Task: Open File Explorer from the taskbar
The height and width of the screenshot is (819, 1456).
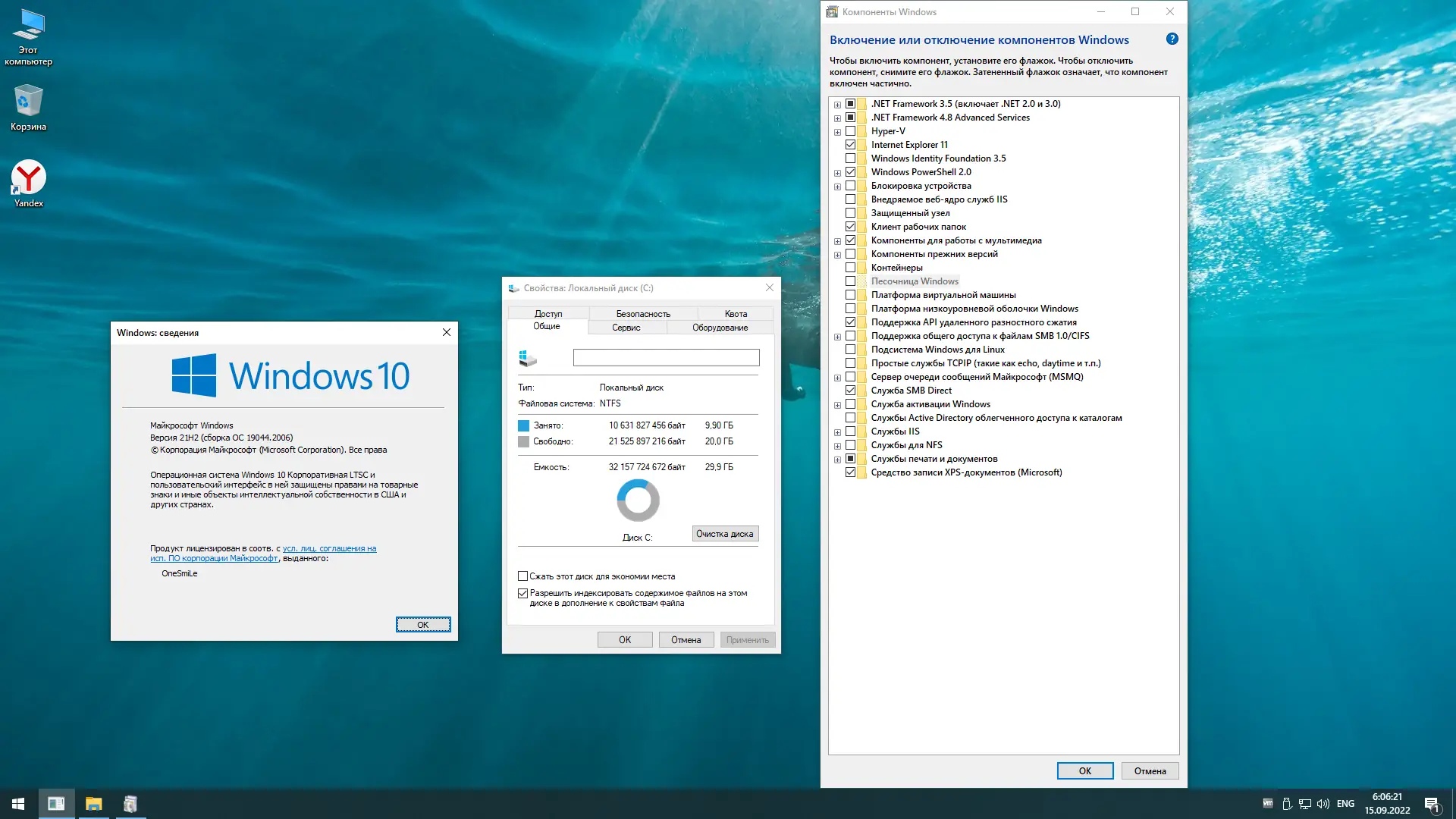Action: click(93, 804)
